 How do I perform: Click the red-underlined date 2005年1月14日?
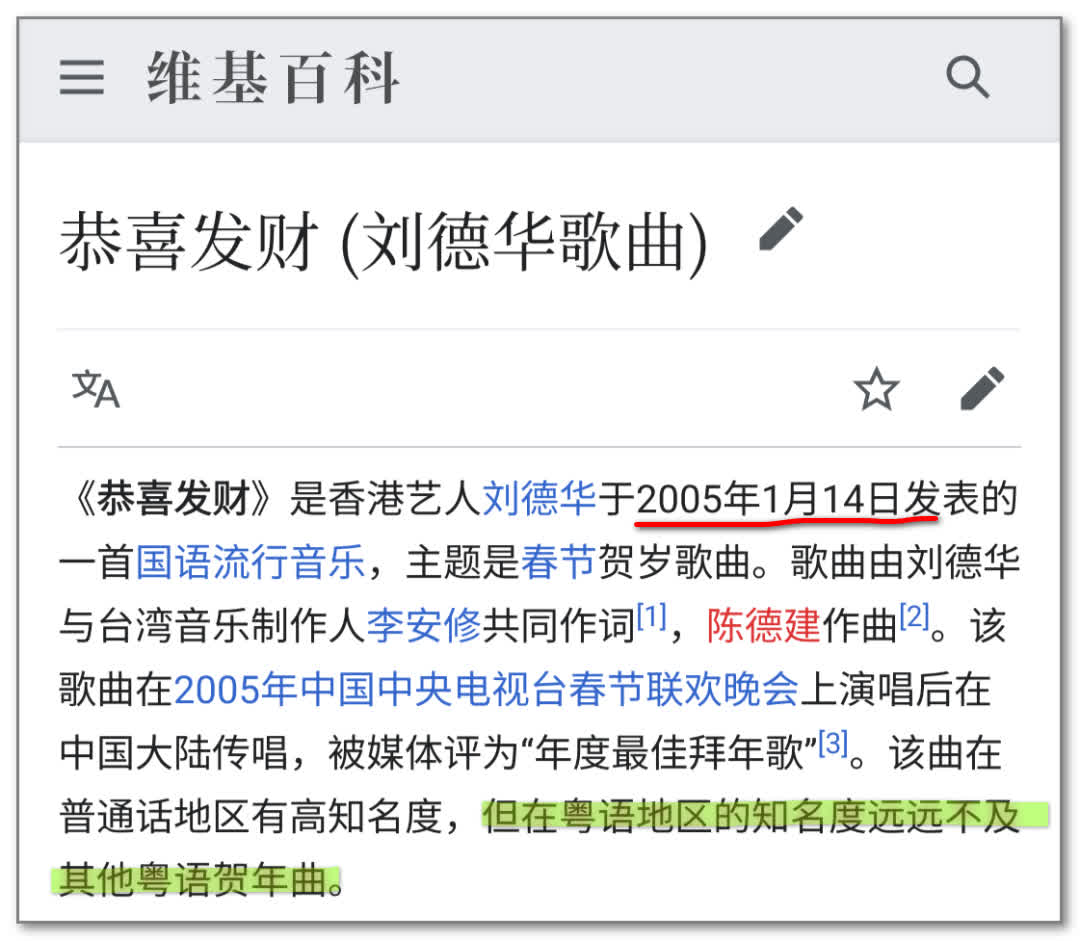[770, 498]
